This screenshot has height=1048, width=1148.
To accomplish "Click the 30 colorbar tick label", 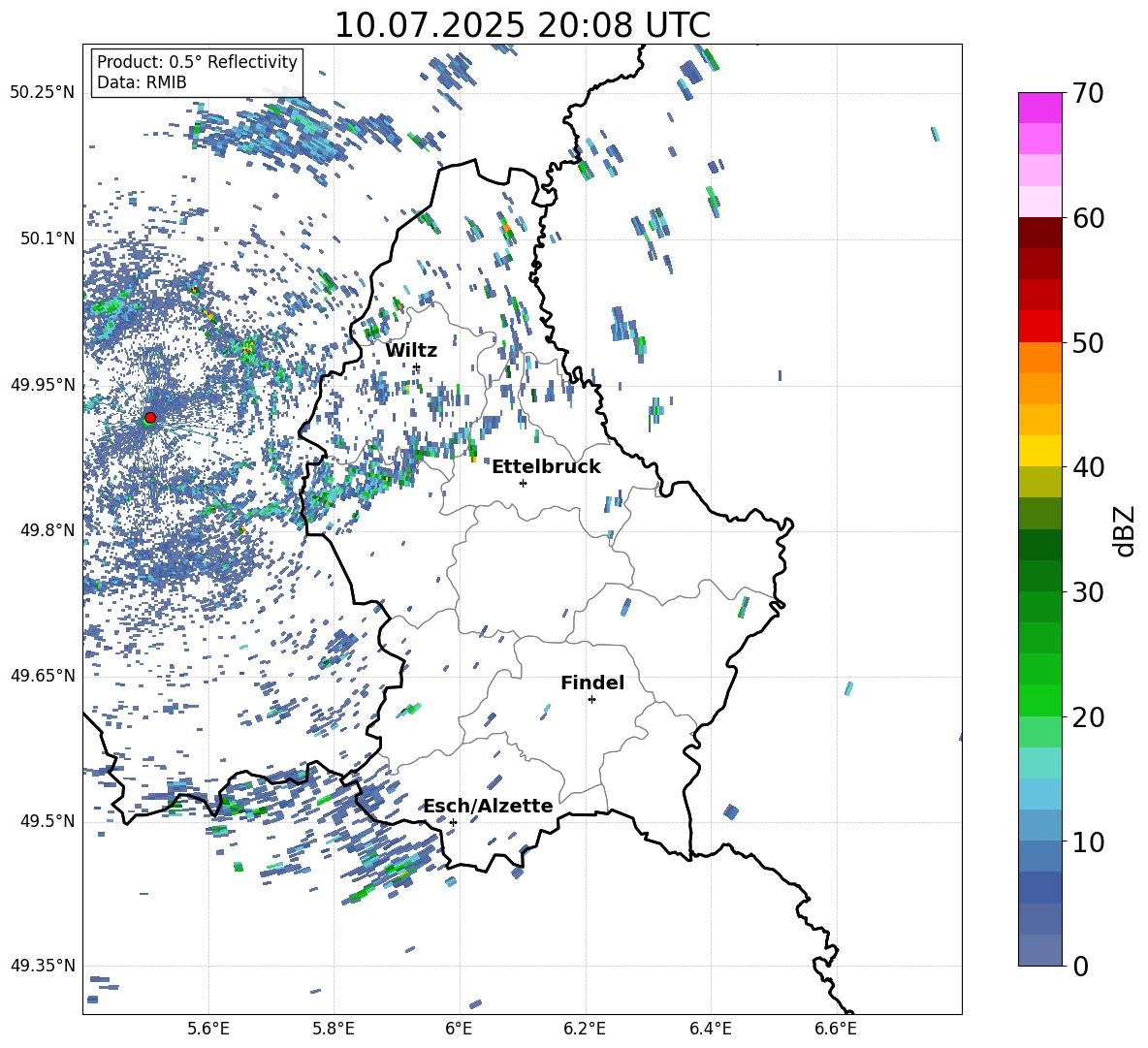I will [1088, 592].
